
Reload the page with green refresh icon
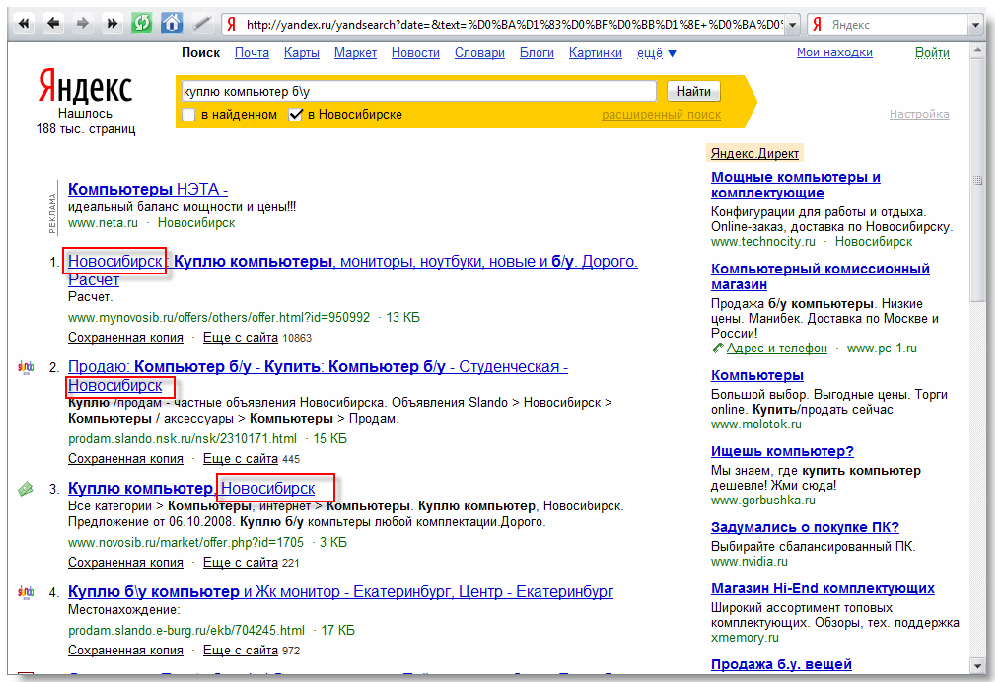tap(142, 24)
